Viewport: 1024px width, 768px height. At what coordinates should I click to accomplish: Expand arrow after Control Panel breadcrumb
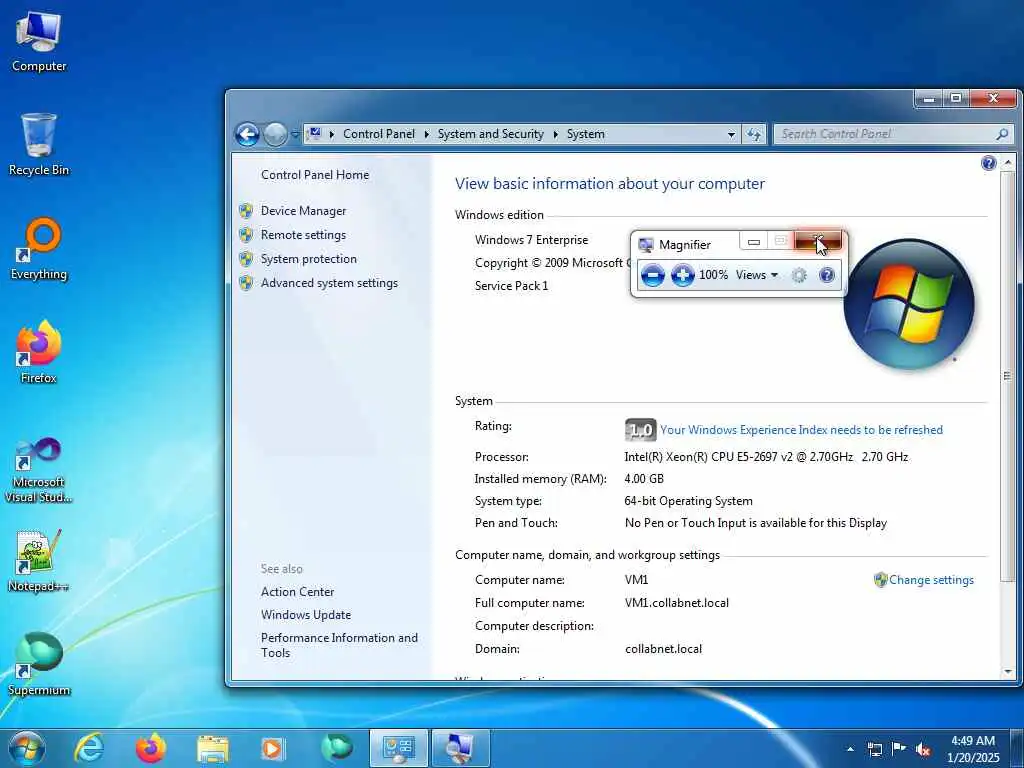point(426,134)
